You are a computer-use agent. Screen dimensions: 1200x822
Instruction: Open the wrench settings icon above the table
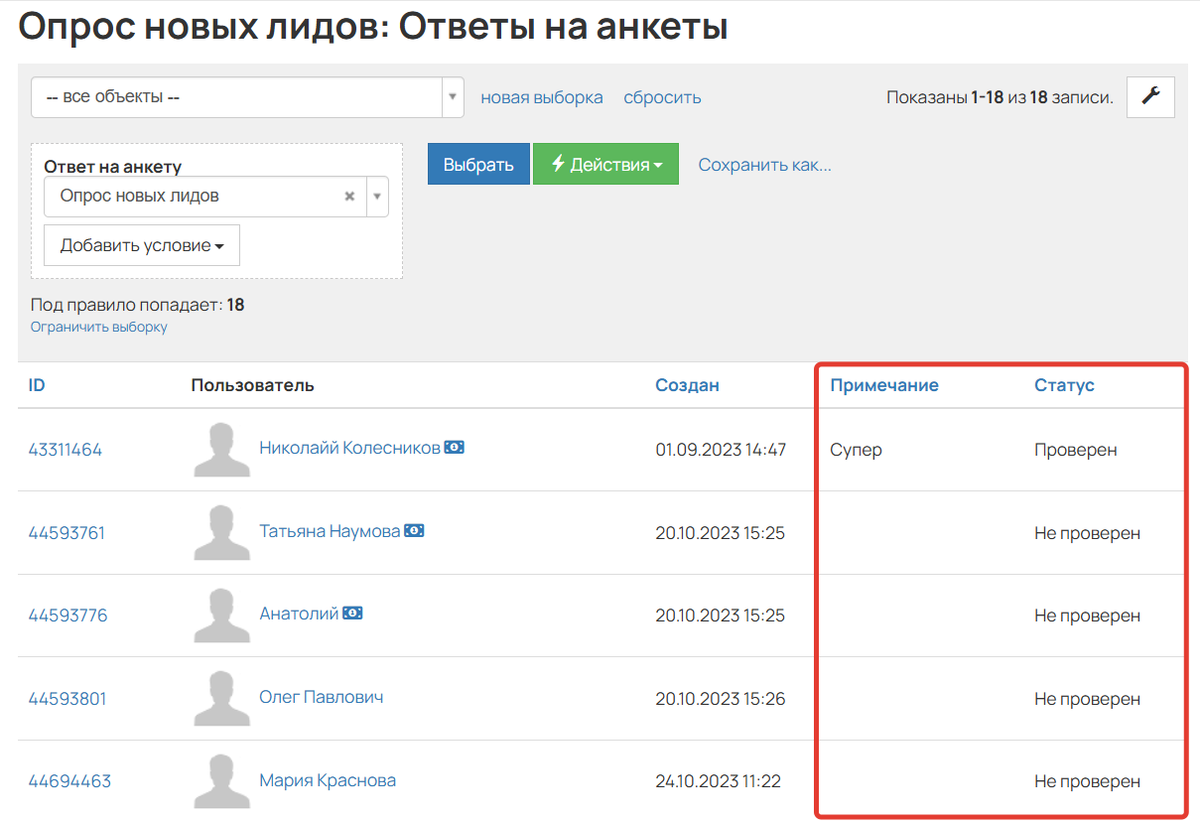1150,97
